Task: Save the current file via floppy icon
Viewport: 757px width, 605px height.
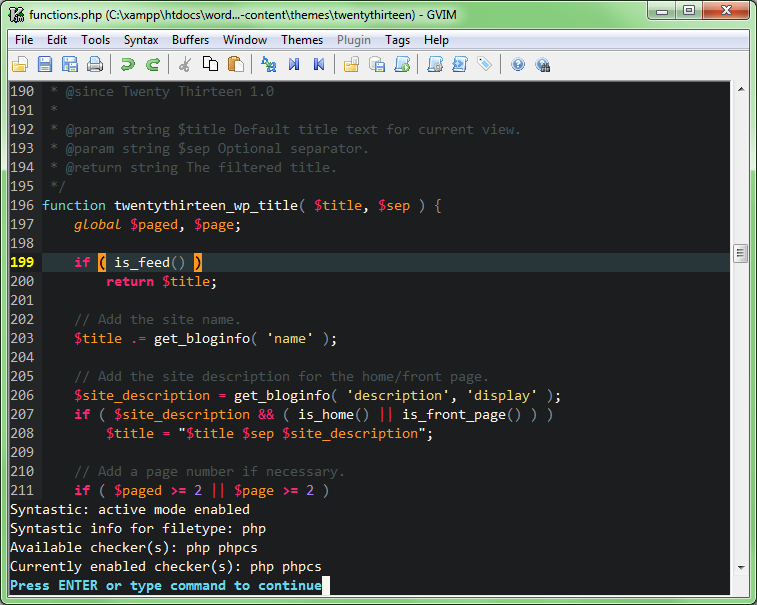Action: [45, 64]
